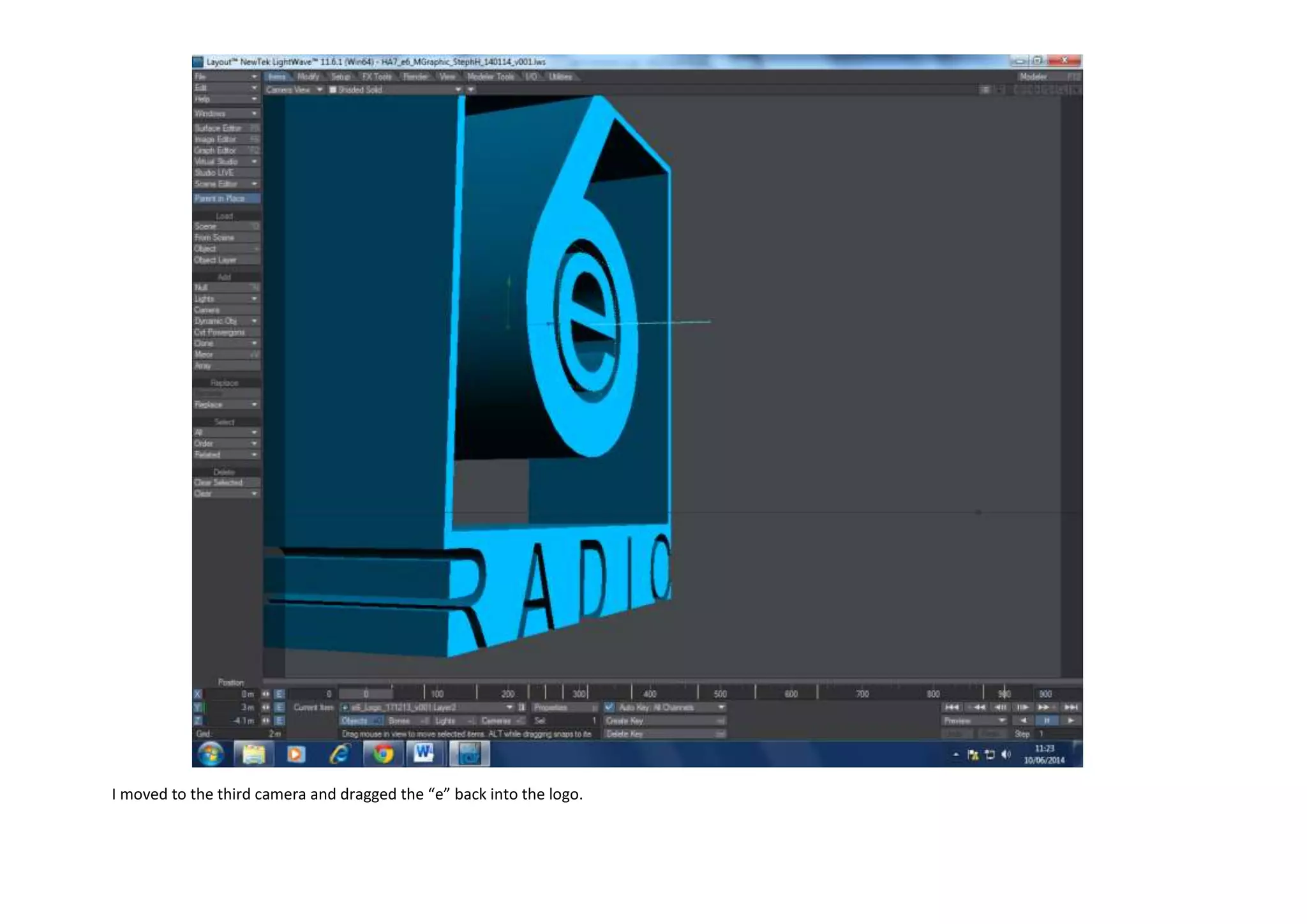Open the Current Item object dropdown
This screenshot has width=1307, height=924.
[x=427, y=707]
